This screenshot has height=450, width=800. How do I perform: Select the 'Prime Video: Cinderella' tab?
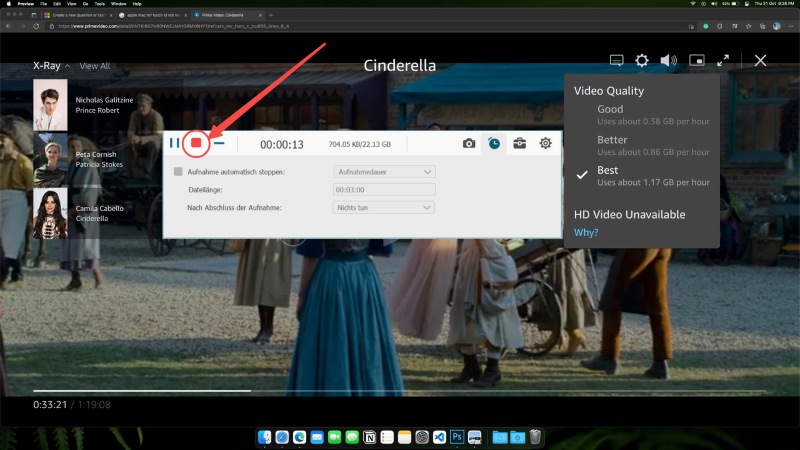point(228,15)
